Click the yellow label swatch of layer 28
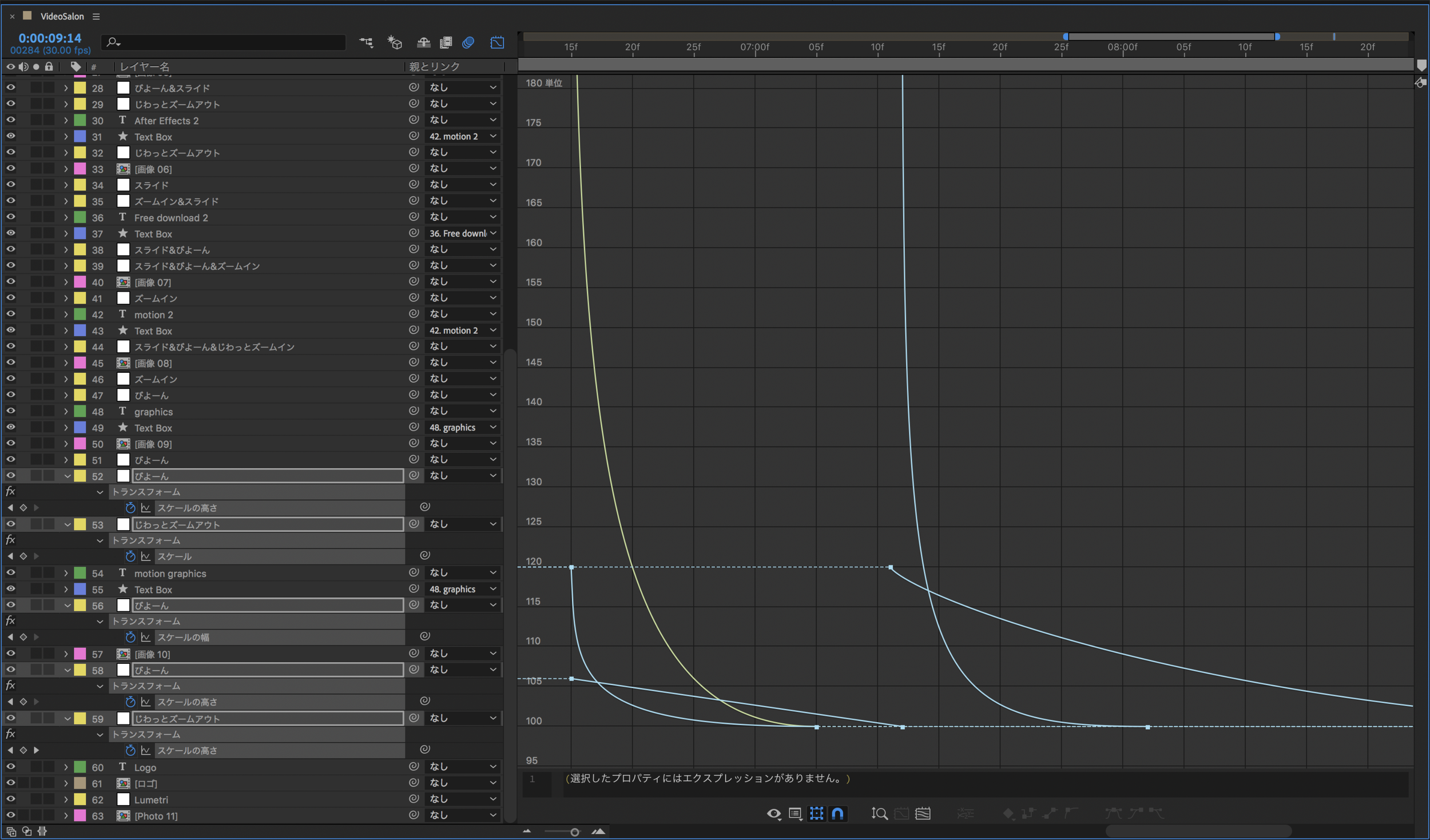 tap(80, 87)
